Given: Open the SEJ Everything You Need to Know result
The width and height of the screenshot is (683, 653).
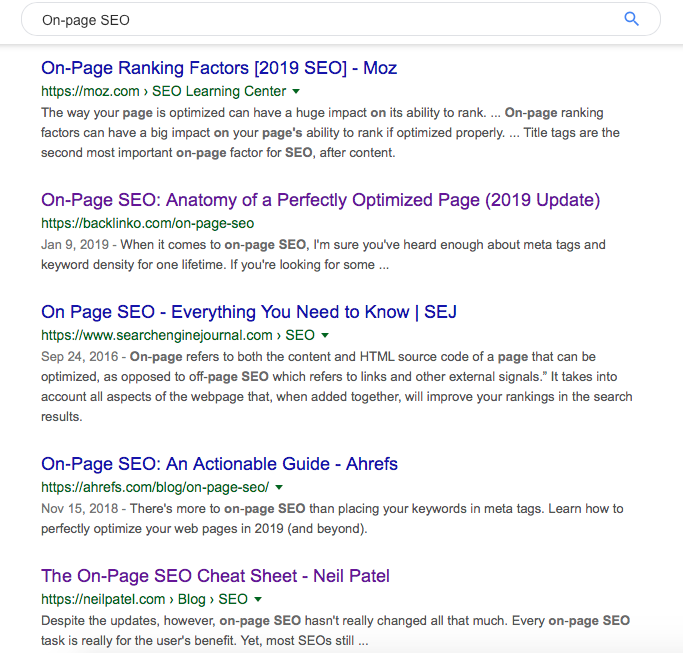Looking at the screenshot, I should point(249,312).
